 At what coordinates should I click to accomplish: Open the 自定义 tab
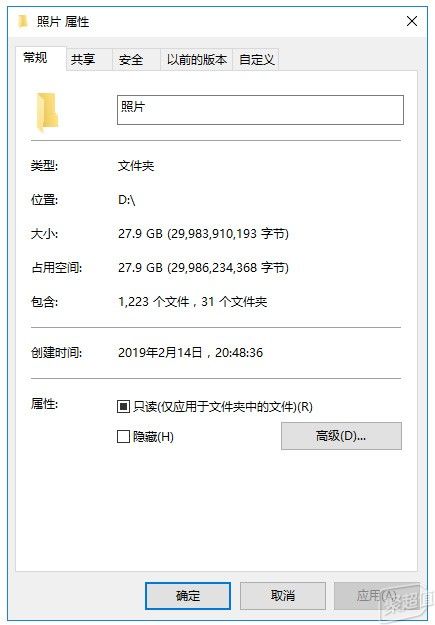256,60
